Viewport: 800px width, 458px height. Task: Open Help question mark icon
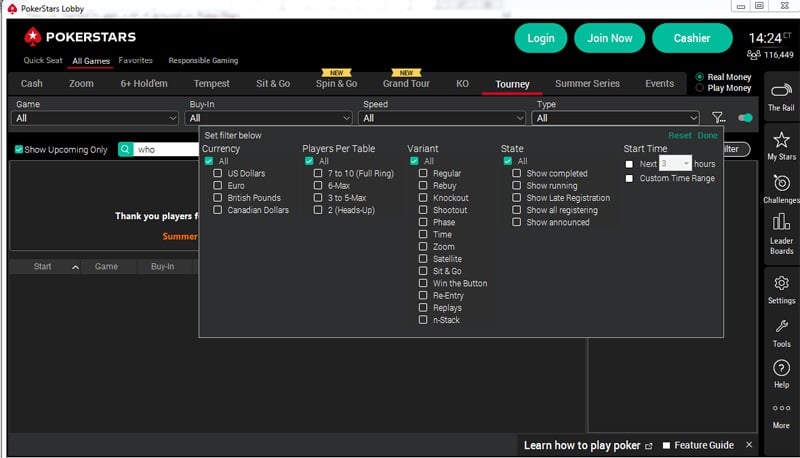[781, 368]
